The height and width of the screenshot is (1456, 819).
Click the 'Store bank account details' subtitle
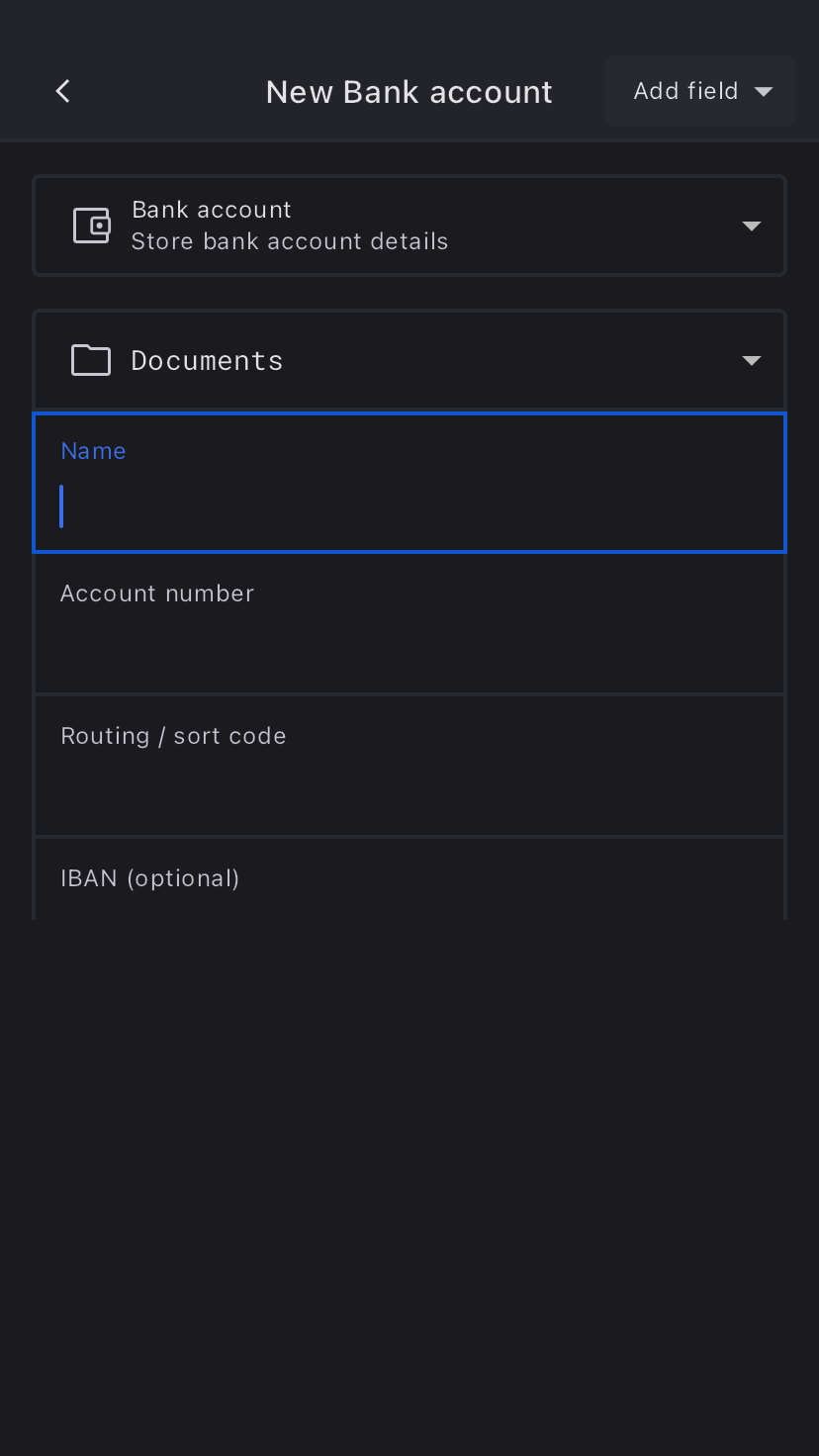(x=289, y=241)
